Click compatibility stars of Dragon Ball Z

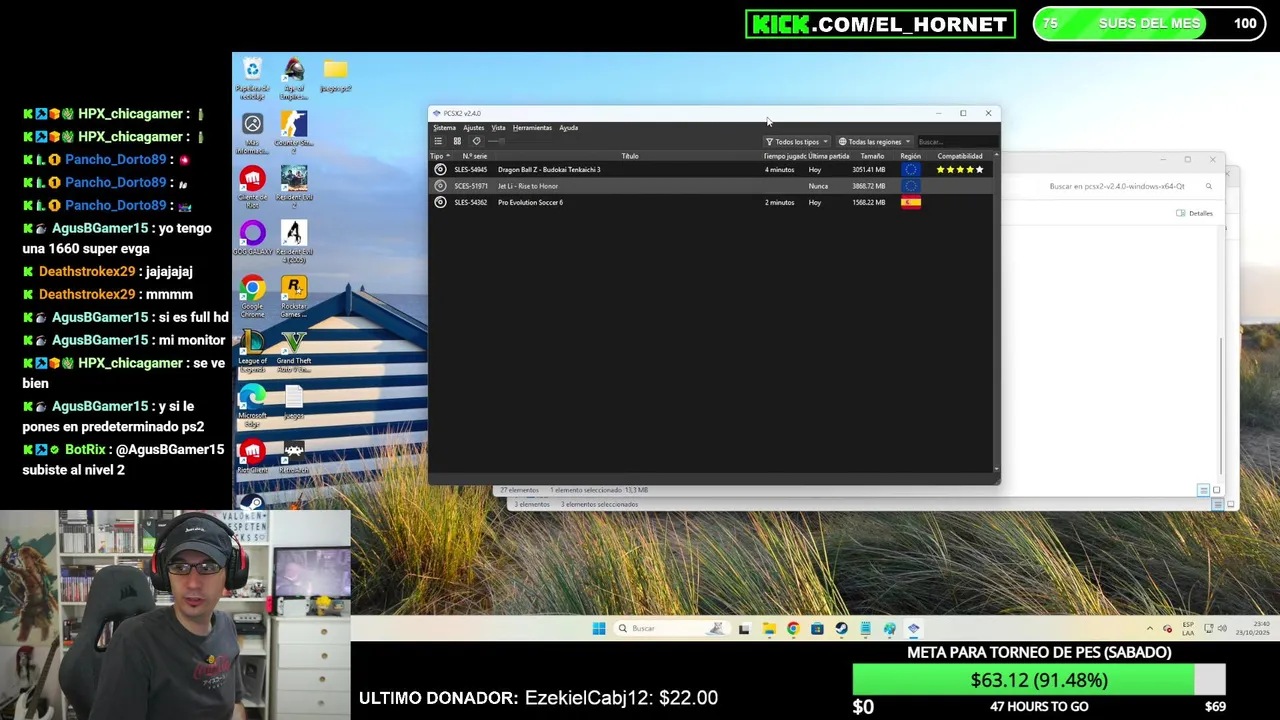point(960,170)
